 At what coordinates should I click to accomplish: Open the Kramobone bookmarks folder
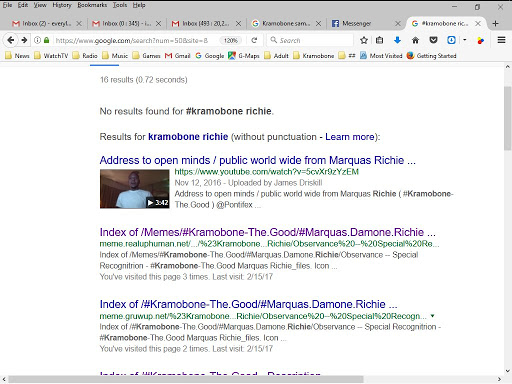[x=313, y=56]
